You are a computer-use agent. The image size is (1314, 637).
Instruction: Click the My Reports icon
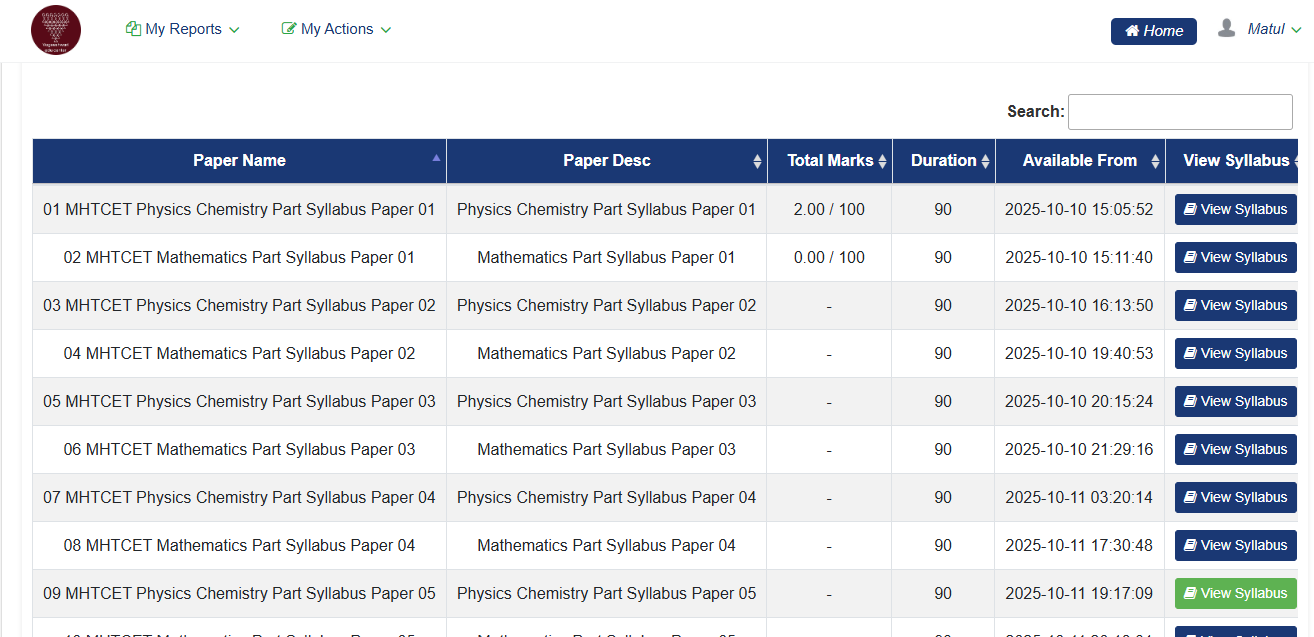tap(133, 29)
